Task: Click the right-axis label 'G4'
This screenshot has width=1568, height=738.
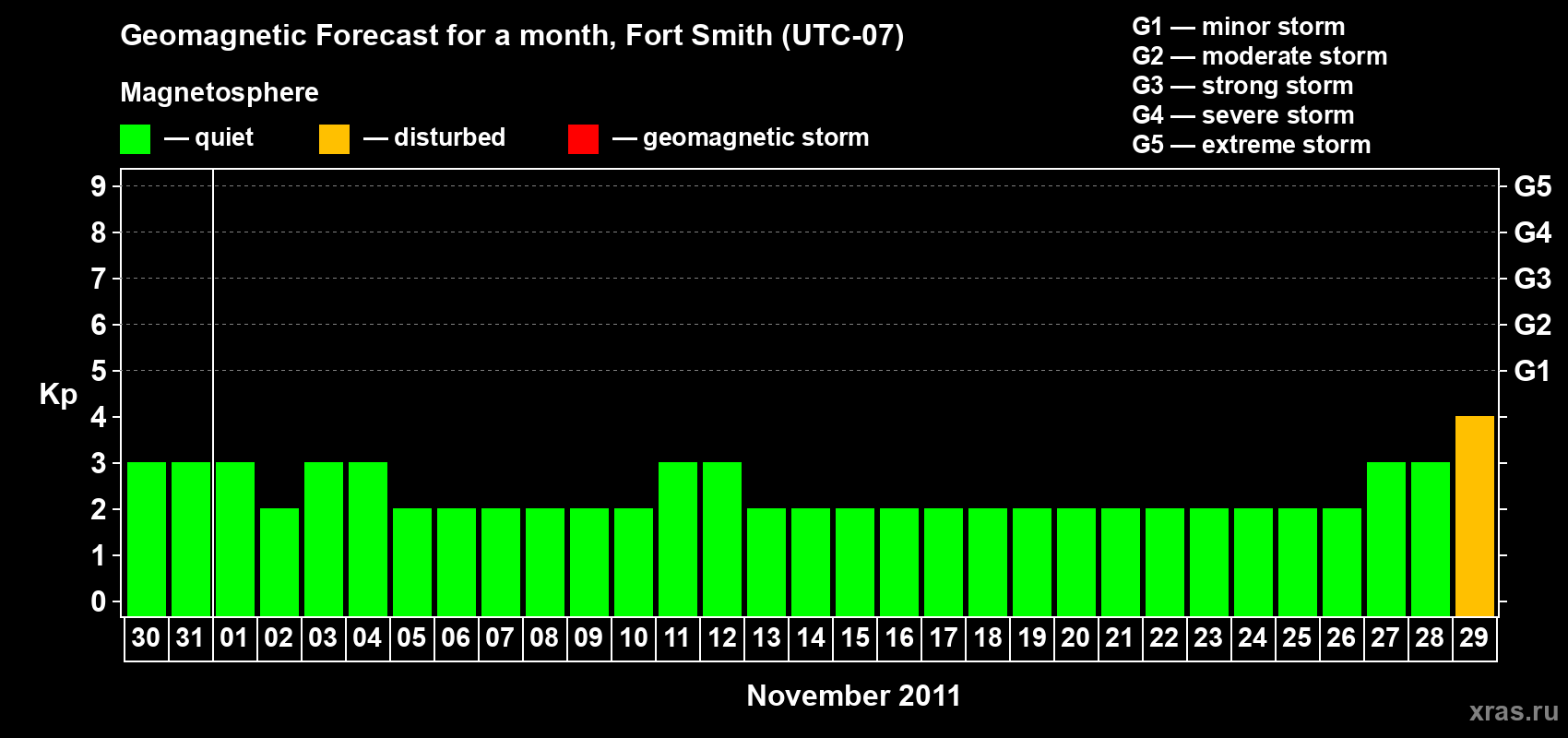Action: [x=1532, y=232]
